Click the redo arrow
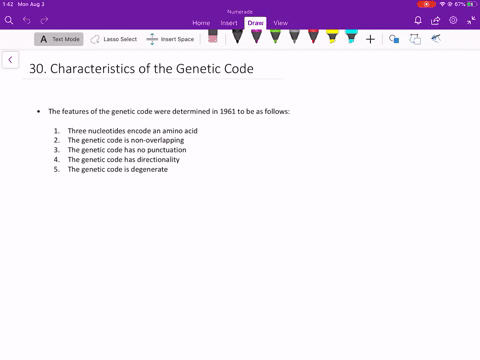Image resolution: width=480 pixels, height=360 pixels. (x=44, y=20)
